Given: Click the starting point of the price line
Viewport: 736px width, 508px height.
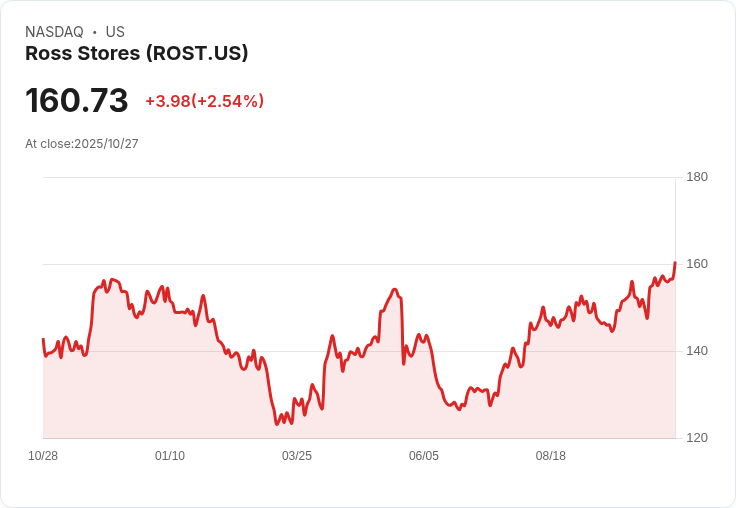Looking at the screenshot, I should [43, 340].
